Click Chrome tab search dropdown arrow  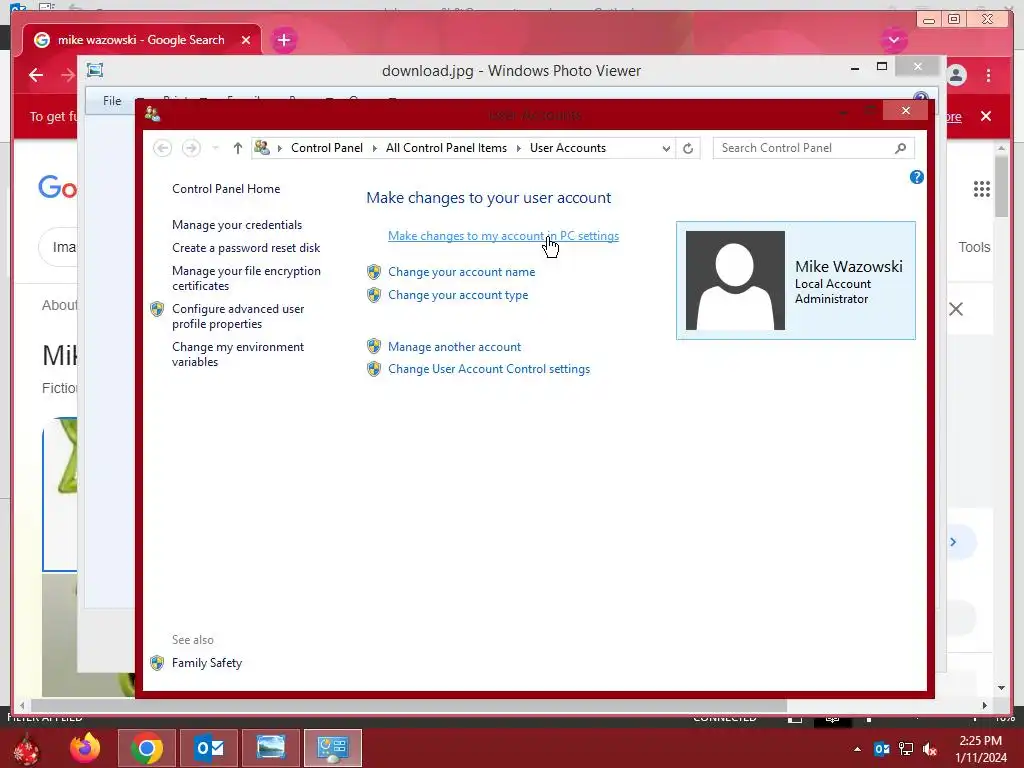coord(893,40)
